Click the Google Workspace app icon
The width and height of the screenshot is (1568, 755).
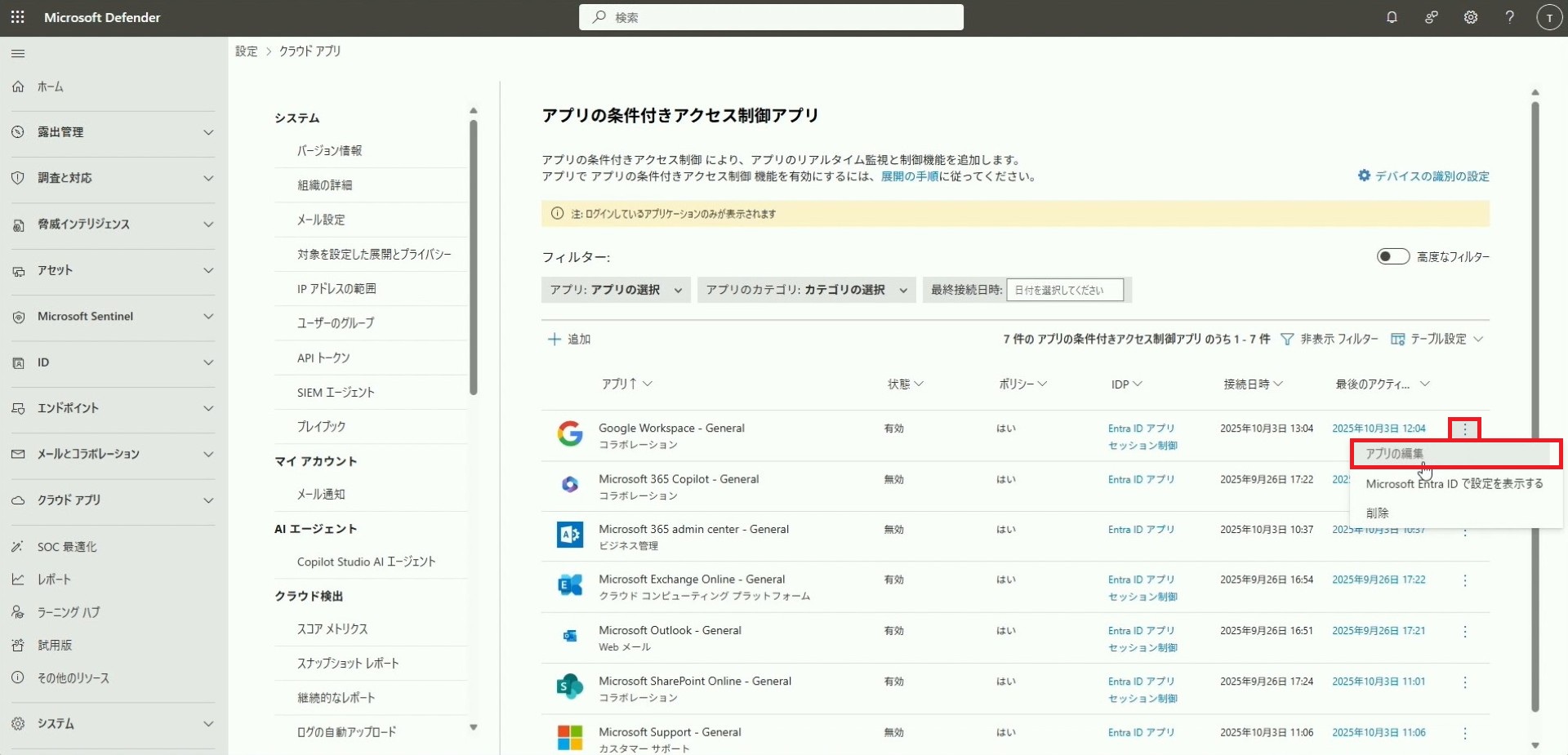(569, 434)
